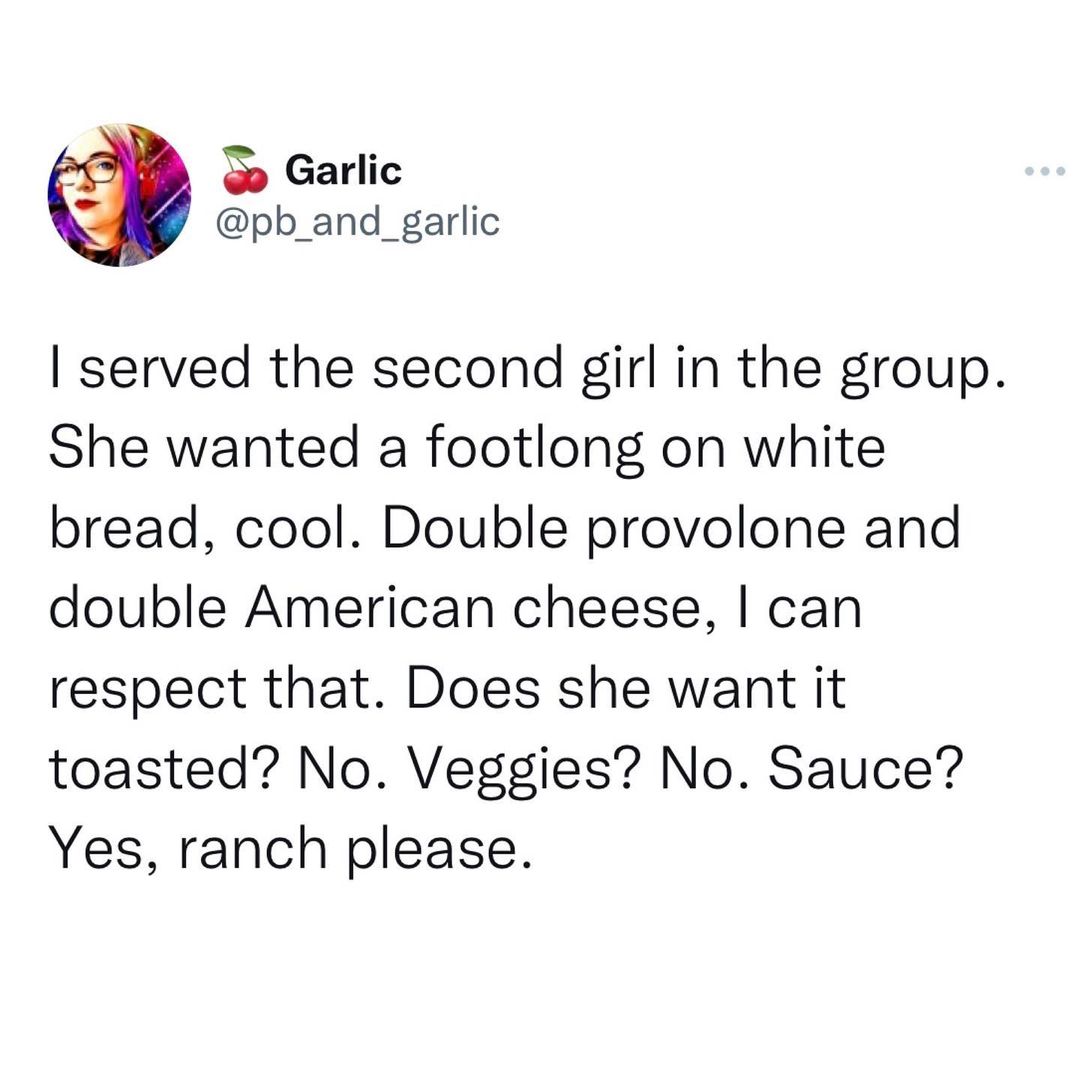Click the word "Double" before provolone

[480, 529]
